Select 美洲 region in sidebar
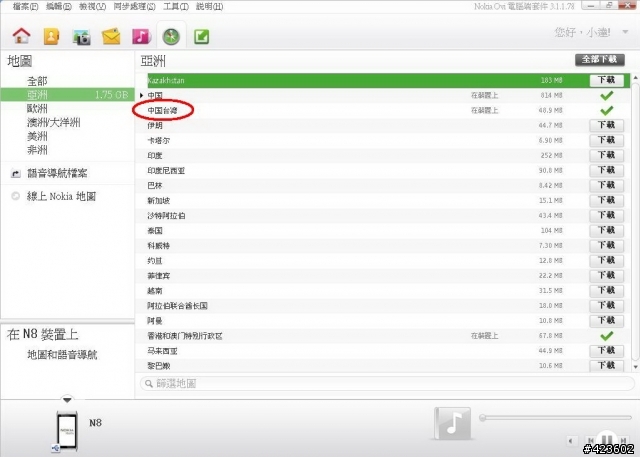The height and width of the screenshot is (457, 640). [x=37, y=136]
